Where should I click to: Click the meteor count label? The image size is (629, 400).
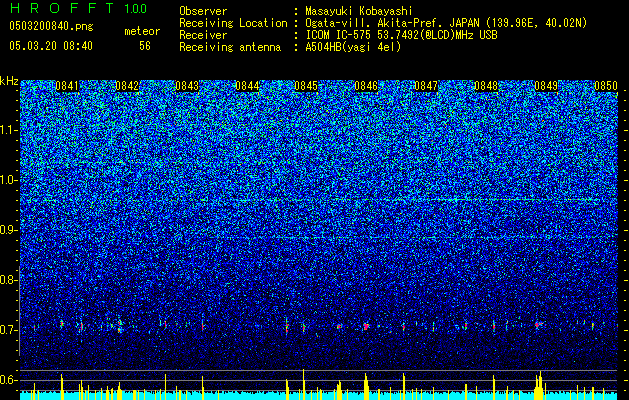(x=142, y=31)
